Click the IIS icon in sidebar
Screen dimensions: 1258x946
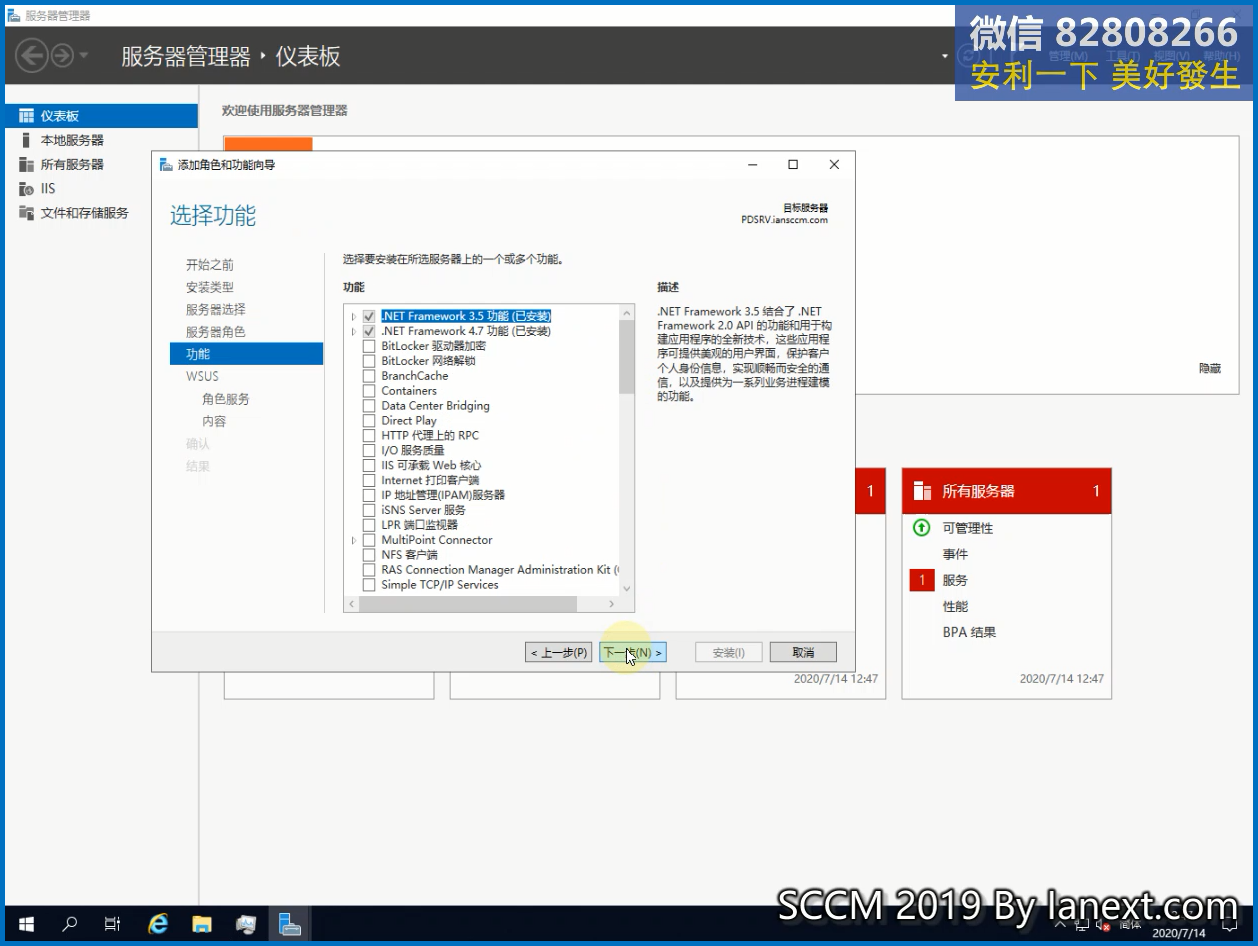(x=27, y=188)
